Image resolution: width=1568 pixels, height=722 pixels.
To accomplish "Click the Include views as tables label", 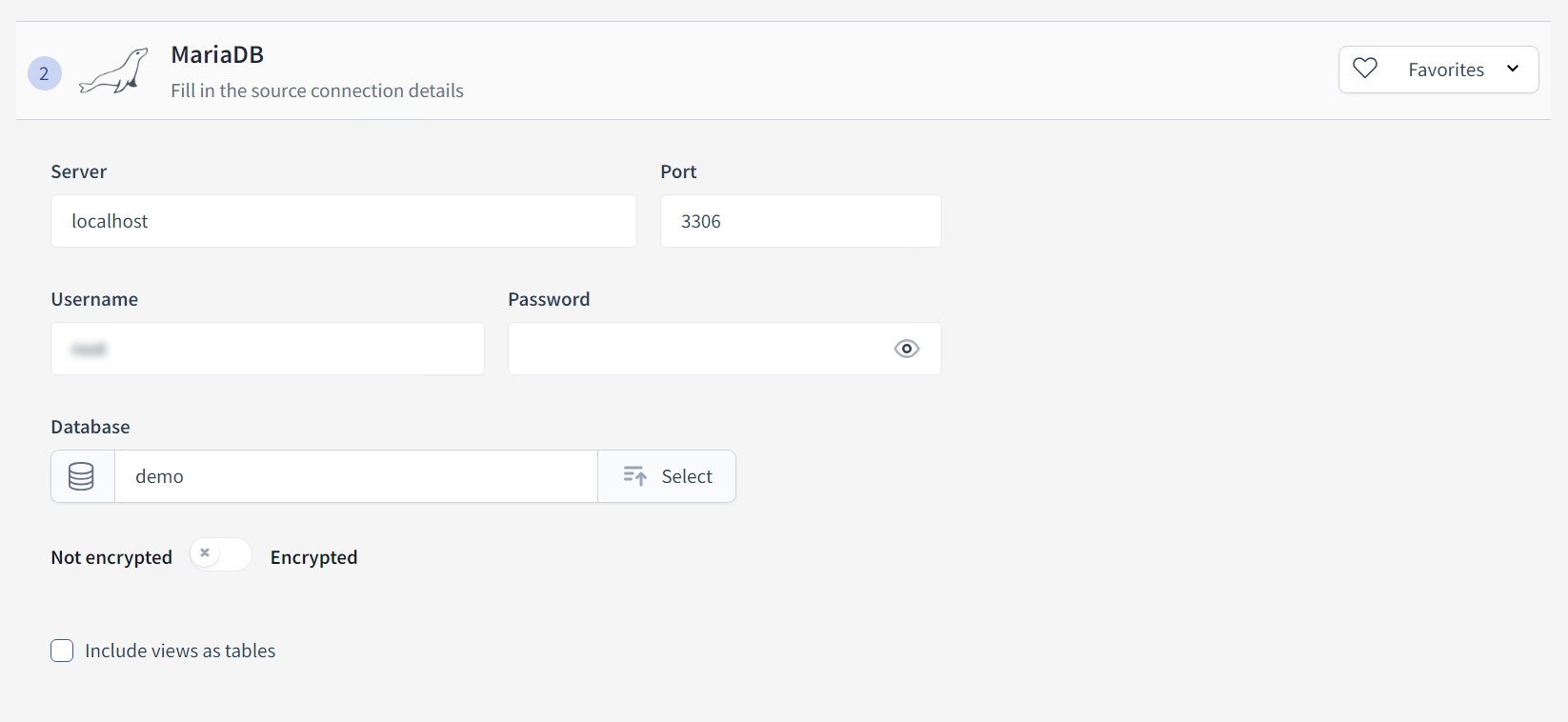I will 180,651.
